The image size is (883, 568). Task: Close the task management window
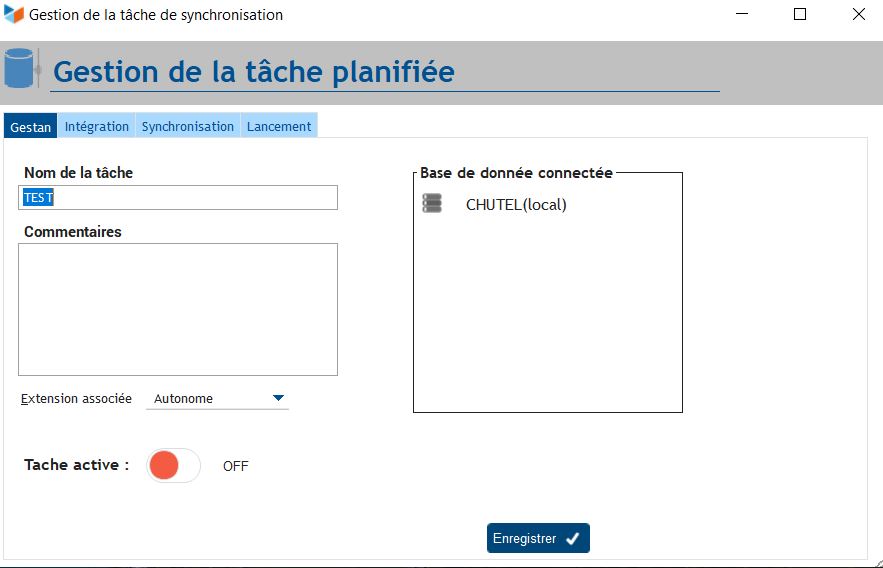click(x=858, y=15)
